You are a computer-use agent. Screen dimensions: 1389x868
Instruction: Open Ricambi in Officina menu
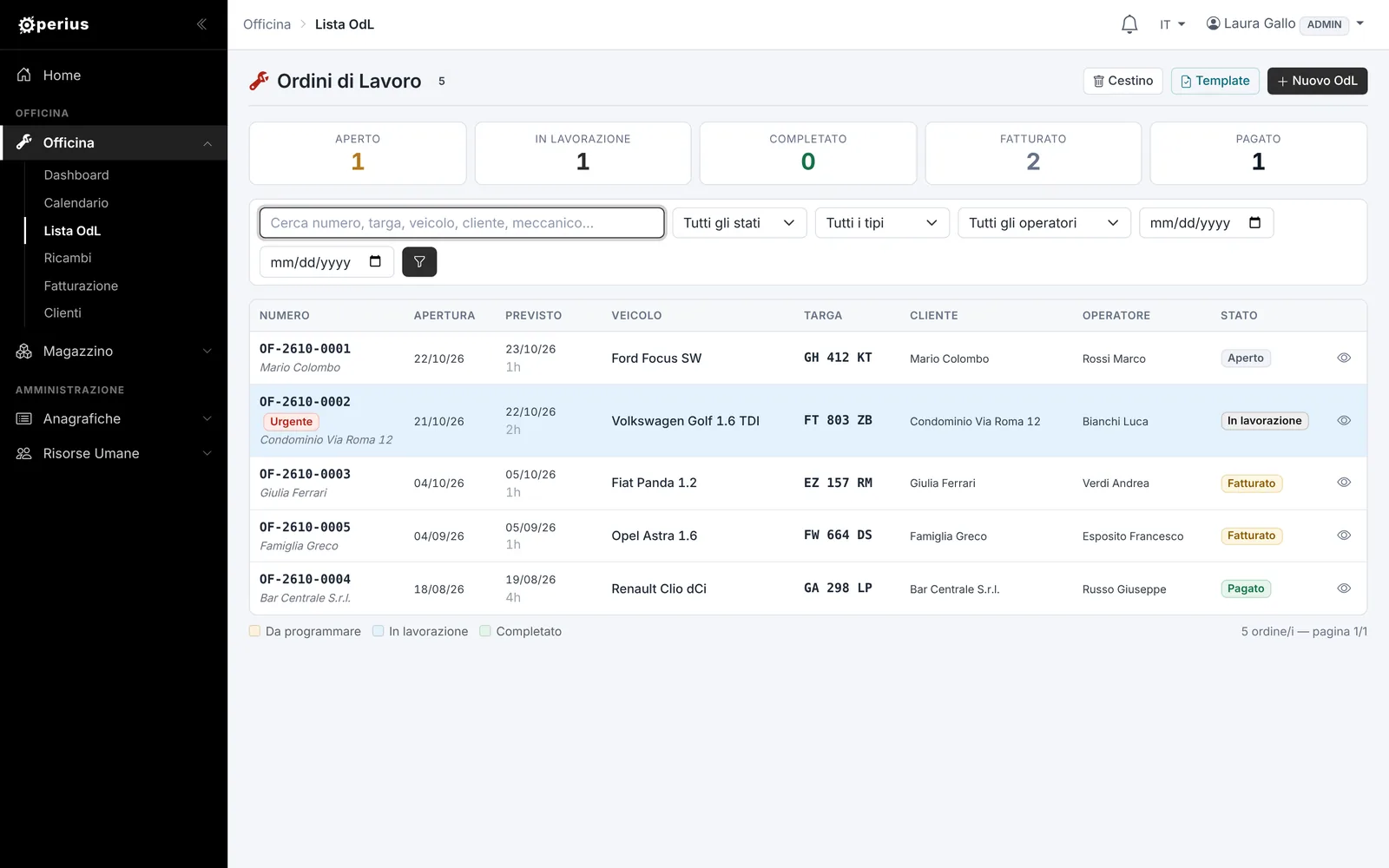(68, 258)
